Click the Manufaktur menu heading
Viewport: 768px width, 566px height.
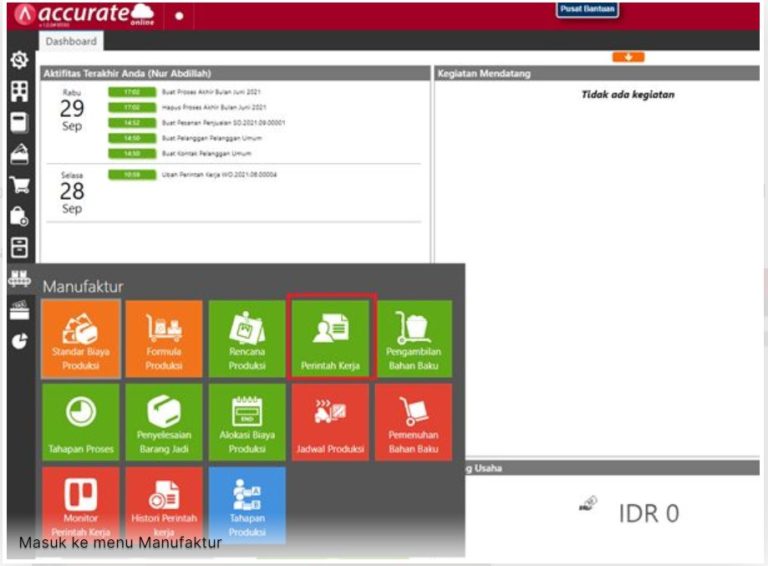point(83,286)
